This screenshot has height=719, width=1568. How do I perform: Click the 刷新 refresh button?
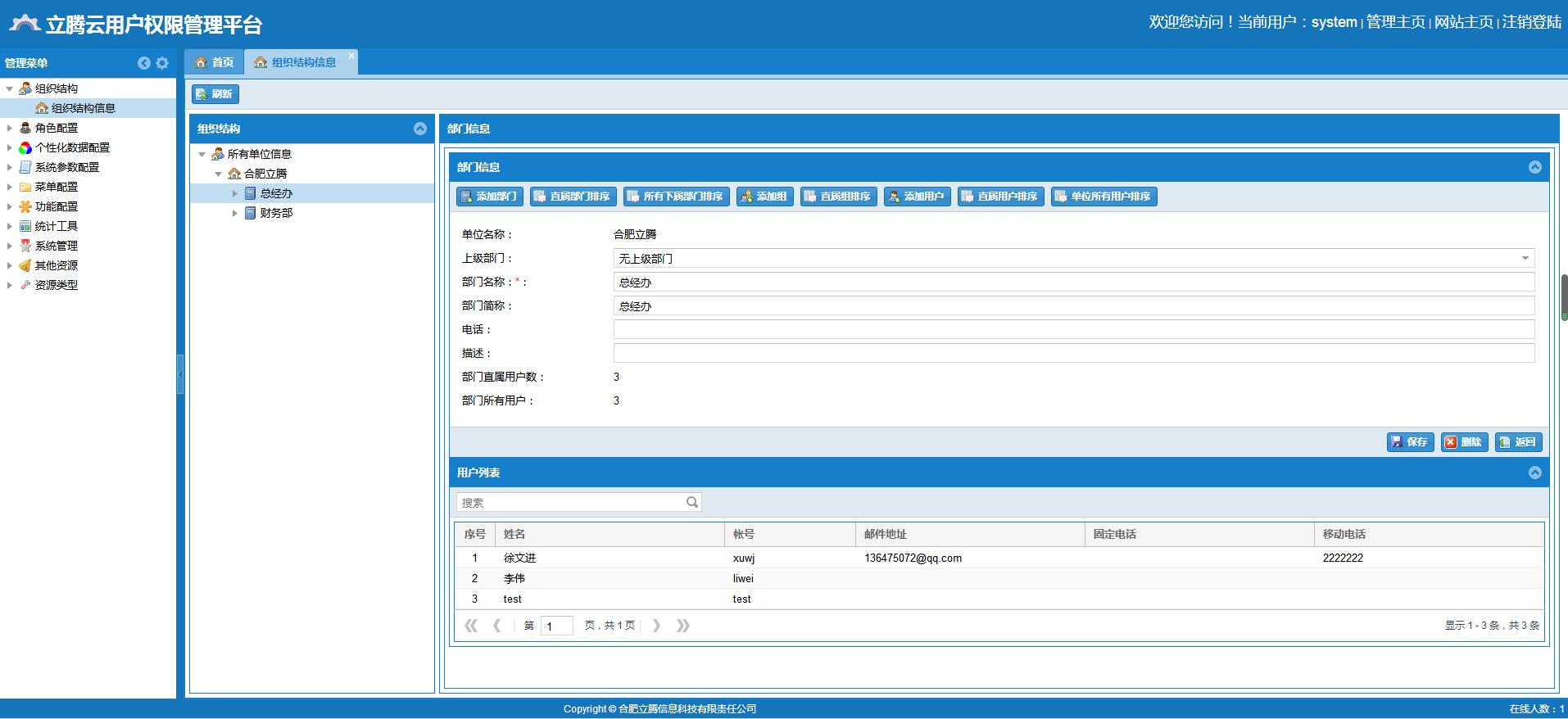pyautogui.click(x=215, y=94)
